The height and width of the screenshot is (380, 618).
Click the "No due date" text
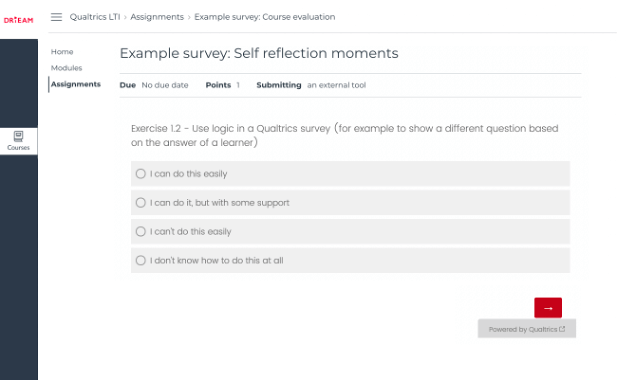(165, 85)
